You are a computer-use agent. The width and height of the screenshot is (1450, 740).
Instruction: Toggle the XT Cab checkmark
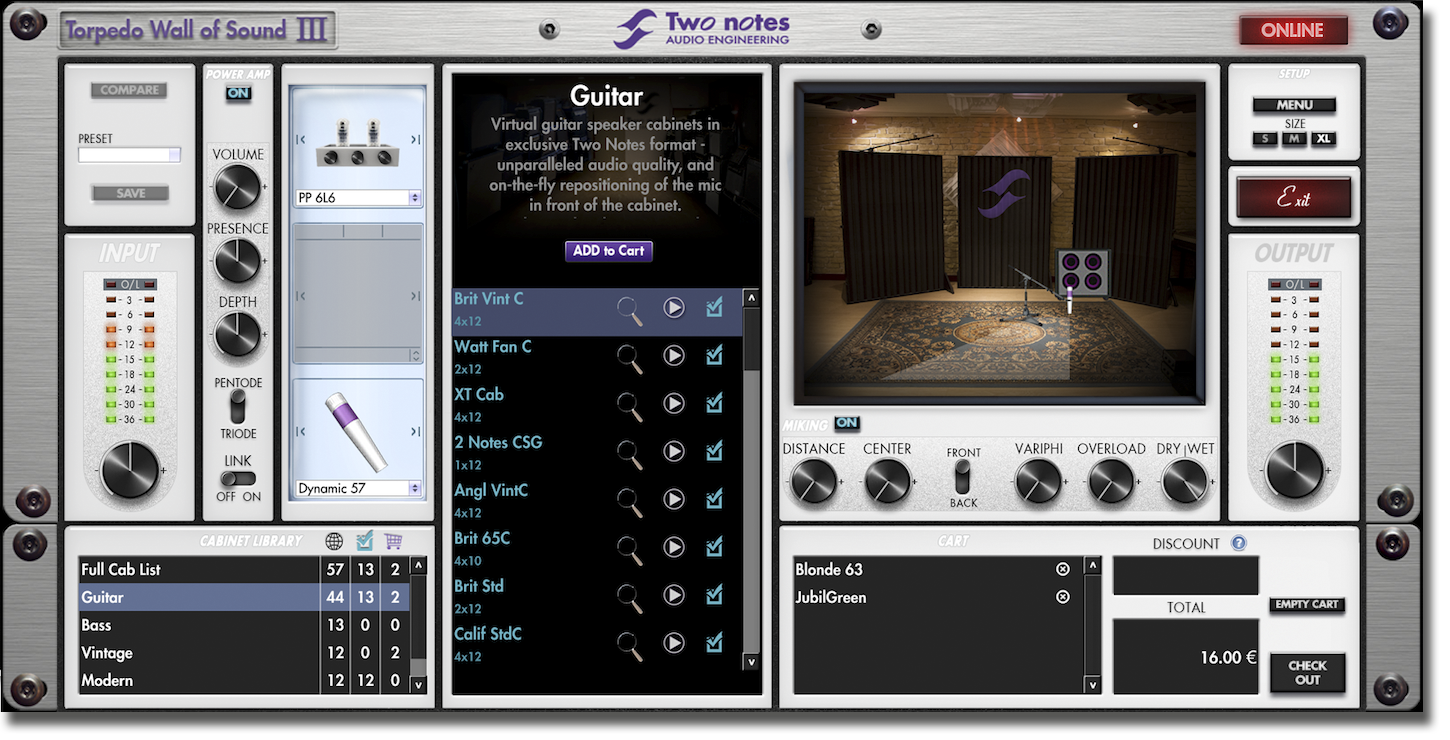pyautogui.click(x=714, y=403)
